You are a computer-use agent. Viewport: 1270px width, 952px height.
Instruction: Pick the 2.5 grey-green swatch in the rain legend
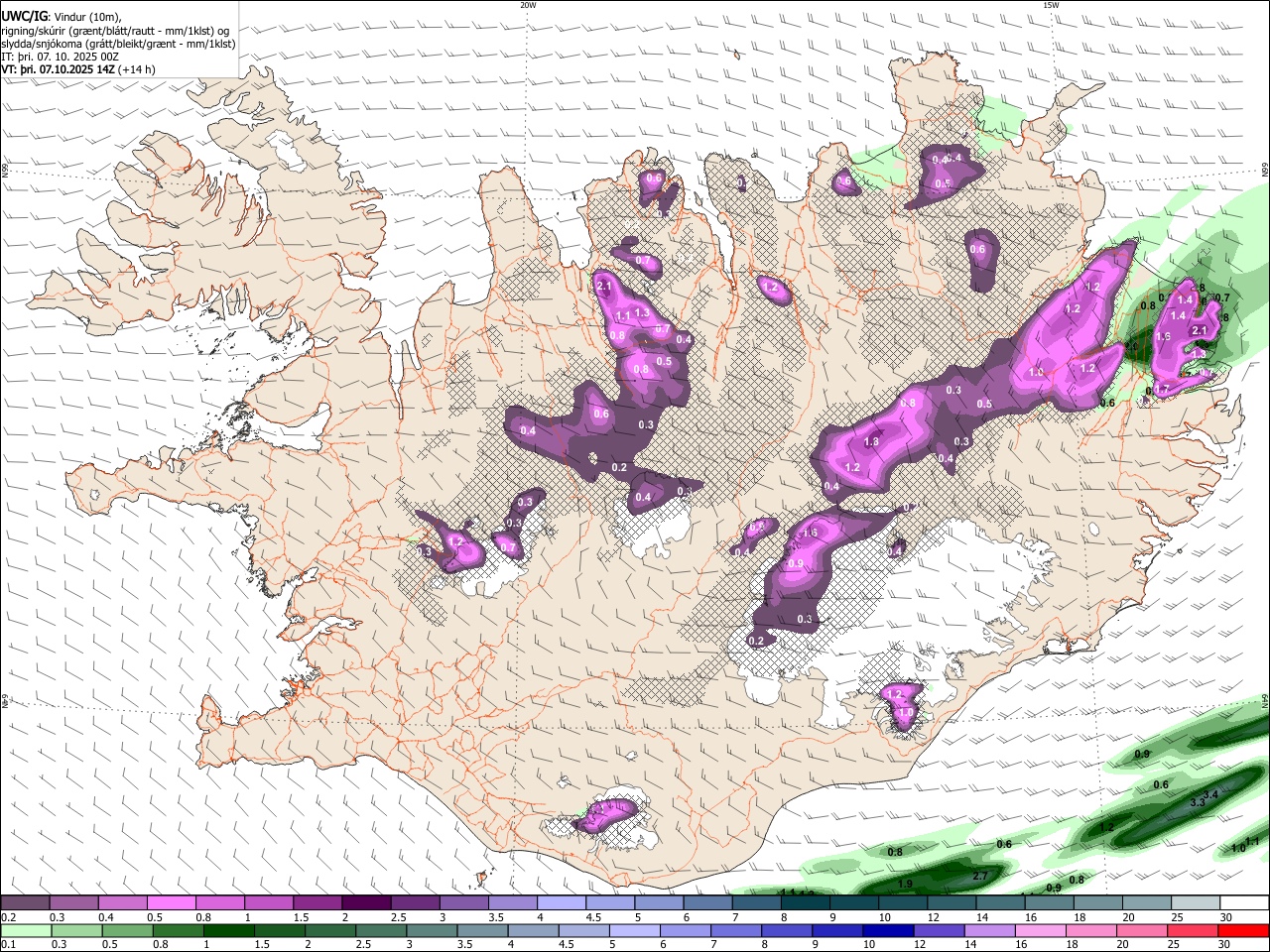381,931
